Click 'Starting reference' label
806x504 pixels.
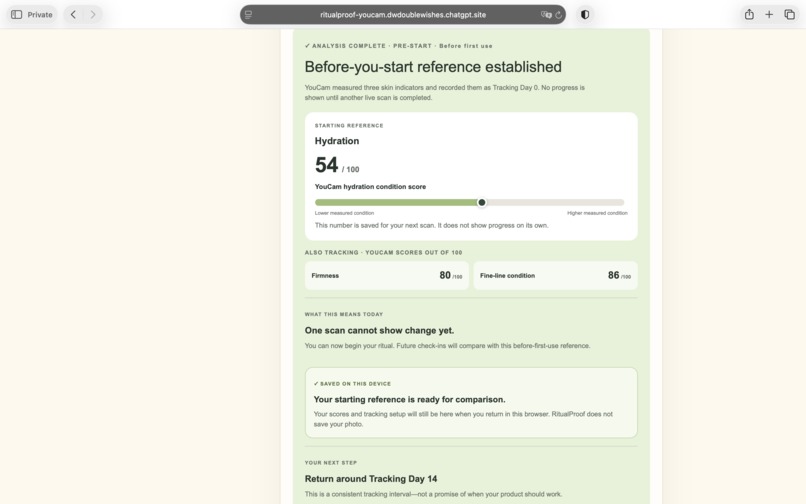[349, 125]
